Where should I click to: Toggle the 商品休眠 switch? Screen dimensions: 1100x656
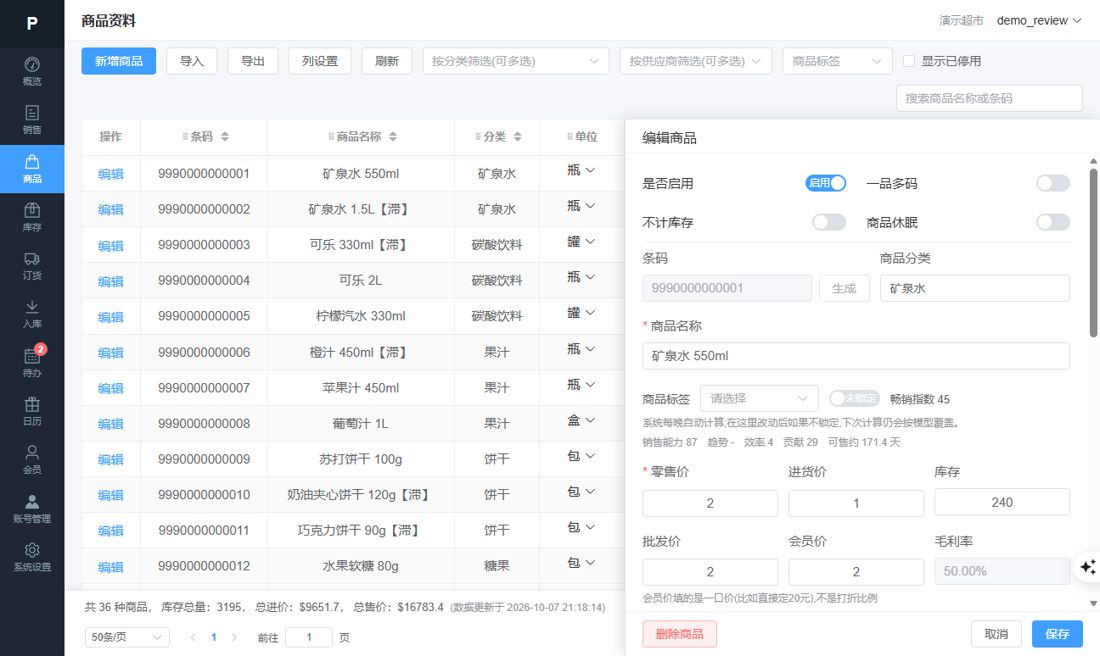1052,222
